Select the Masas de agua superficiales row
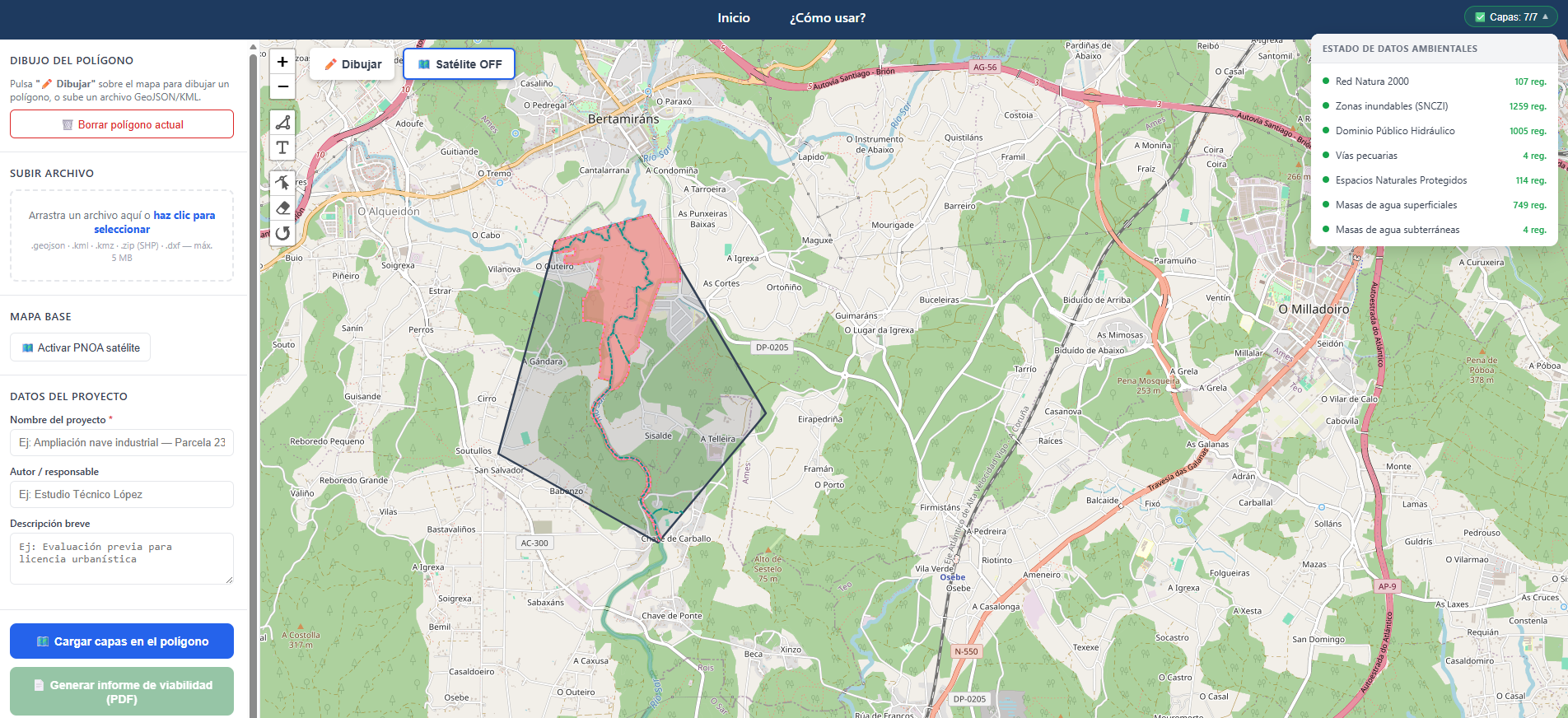The image size is (1568, 718). coord(1434,205)
